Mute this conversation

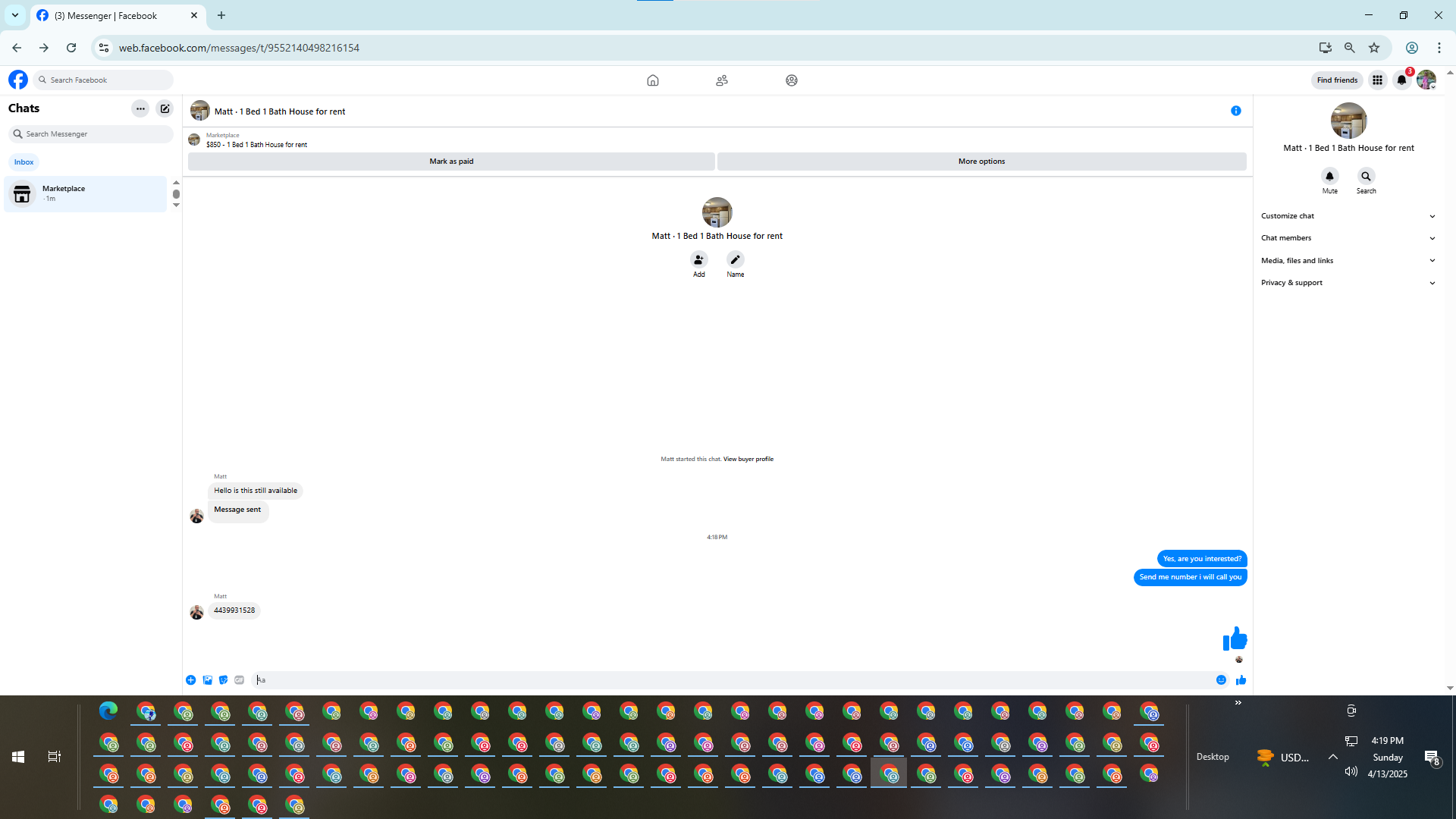coord(1329,176)
